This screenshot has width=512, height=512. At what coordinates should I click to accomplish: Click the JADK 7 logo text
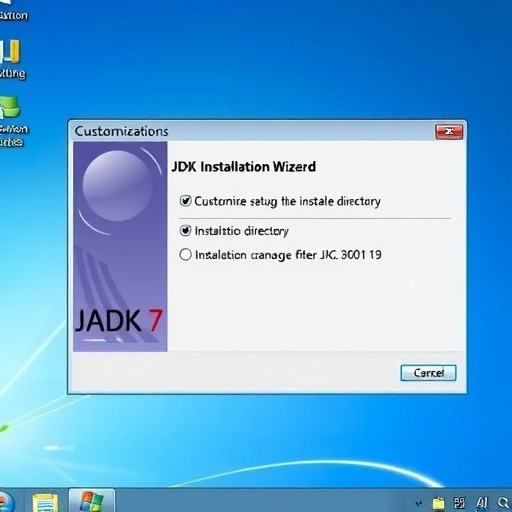[119, 321]
